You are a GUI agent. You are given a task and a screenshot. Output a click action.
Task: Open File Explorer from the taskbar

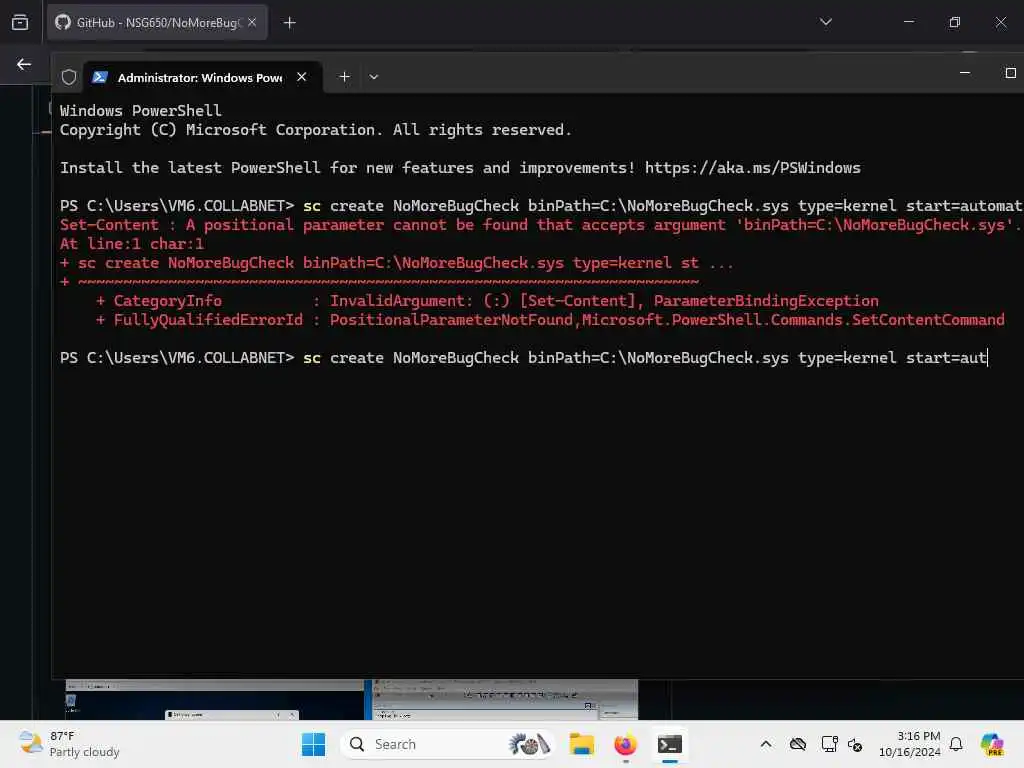(581, 744)
